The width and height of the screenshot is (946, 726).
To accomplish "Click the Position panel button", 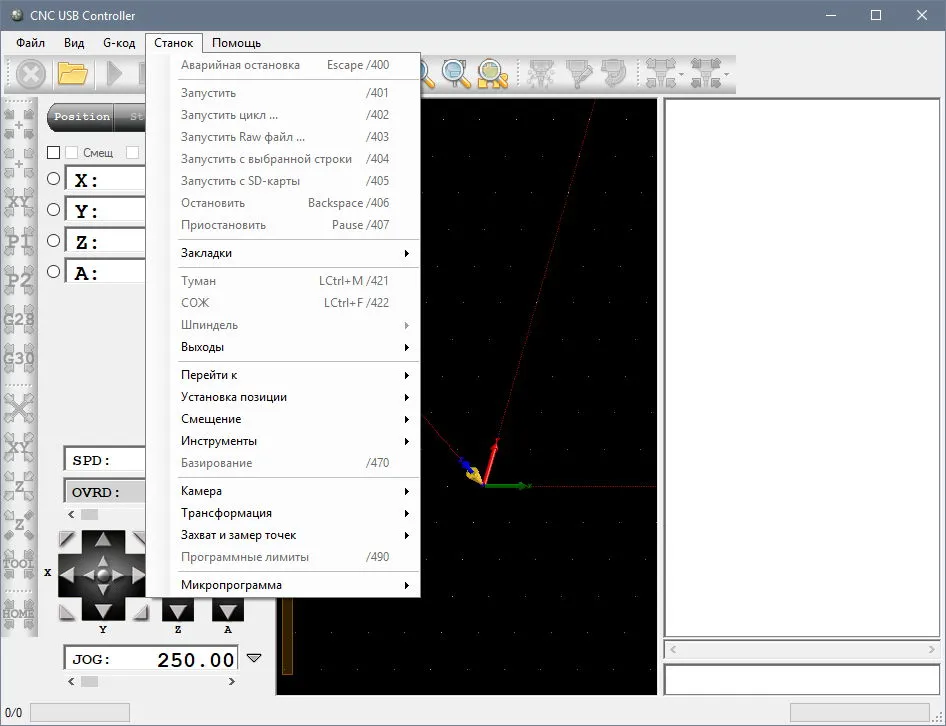I will coord(81,116).
